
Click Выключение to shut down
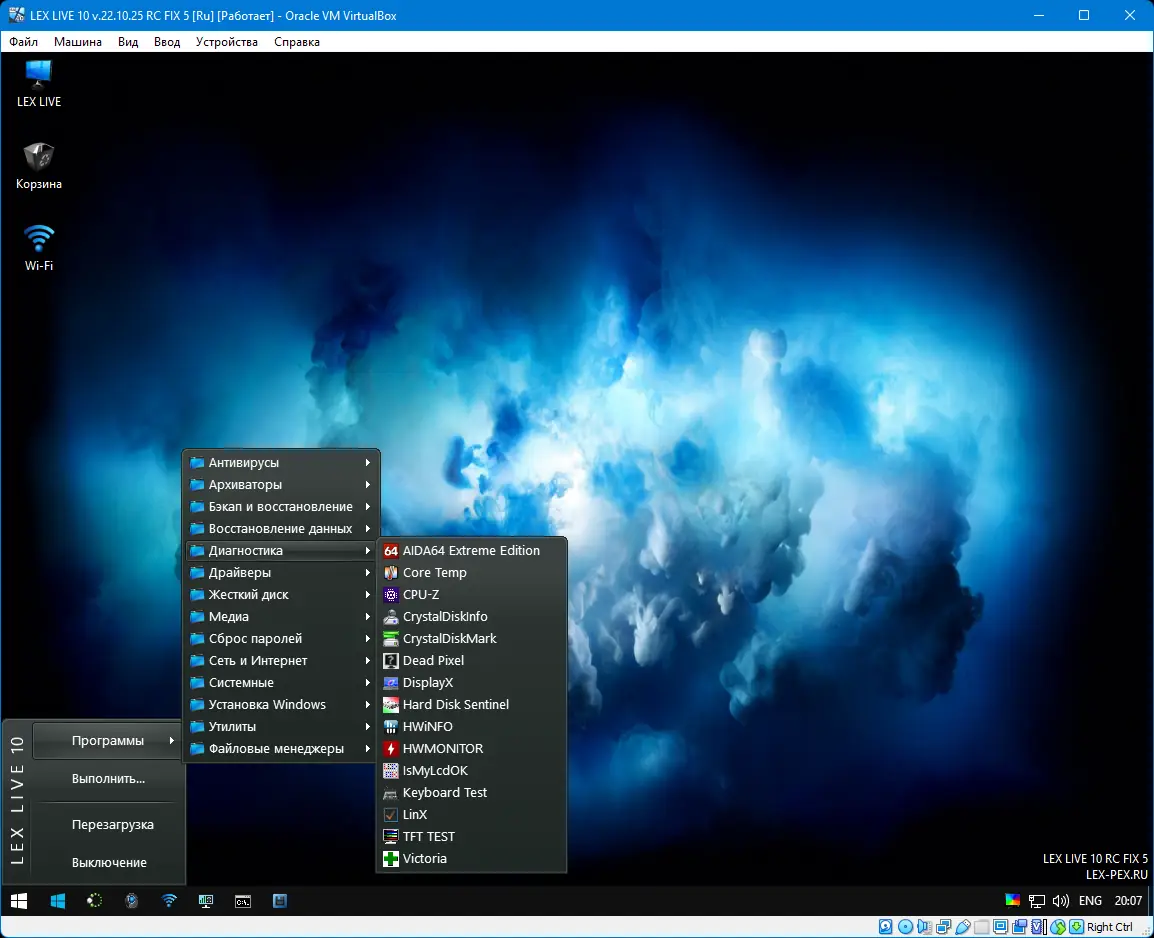[x=109, y=862]
